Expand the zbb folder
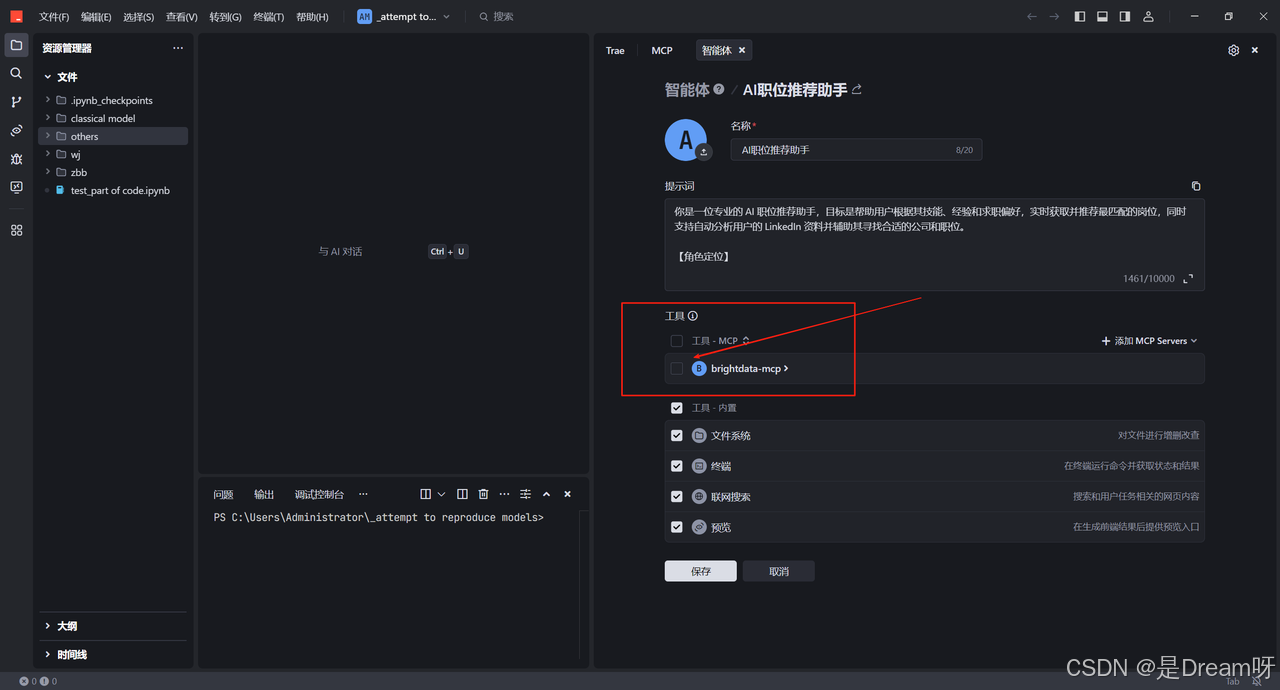Screen dimensions: 1280x690 coord(113,172)
